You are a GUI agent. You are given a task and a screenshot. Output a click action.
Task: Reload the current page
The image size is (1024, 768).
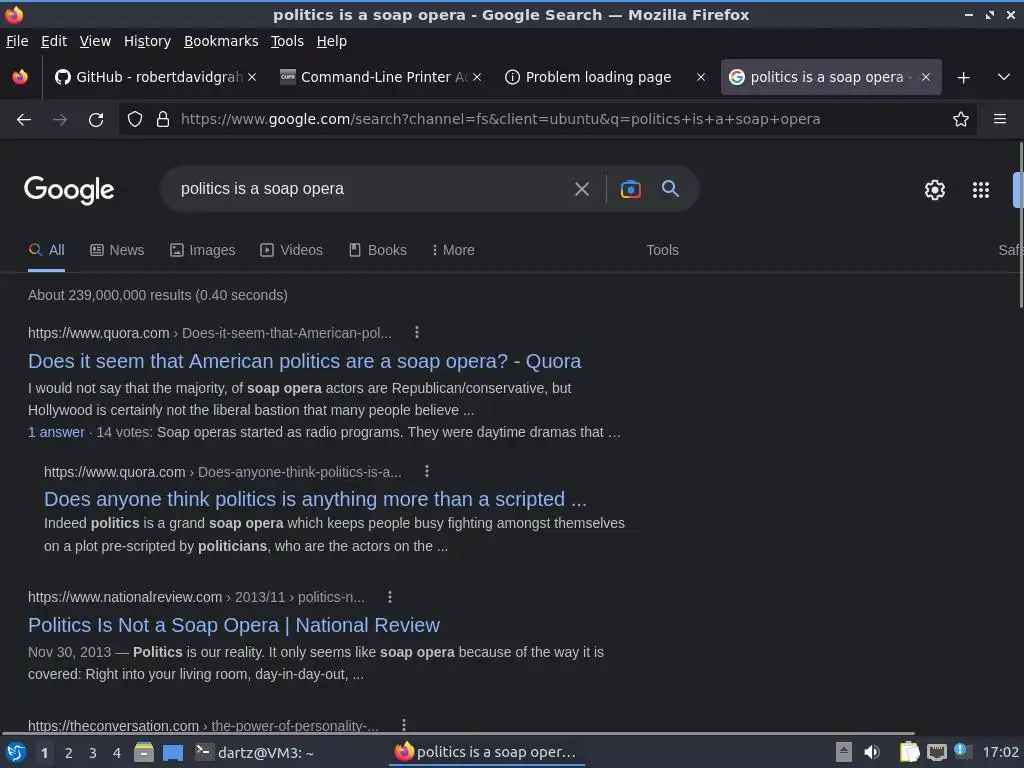pyautogui.click(x=96, y=120)
